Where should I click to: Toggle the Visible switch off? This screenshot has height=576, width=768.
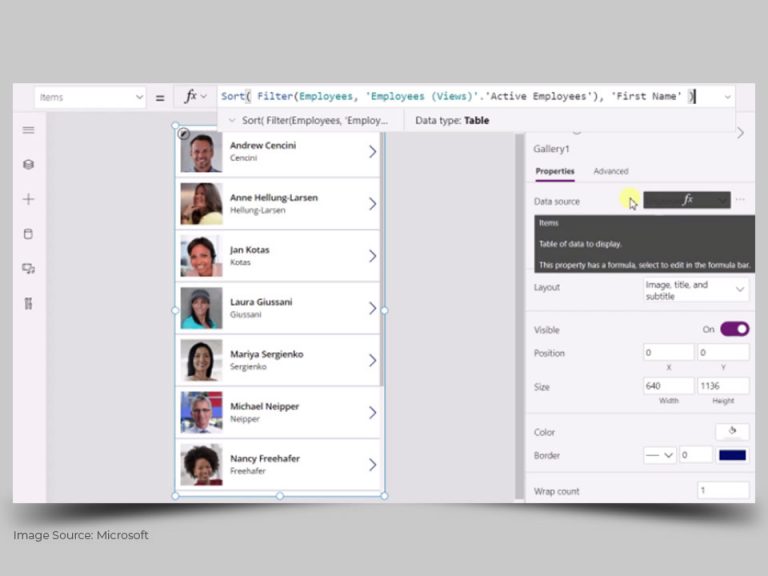(x=734, y=329)
